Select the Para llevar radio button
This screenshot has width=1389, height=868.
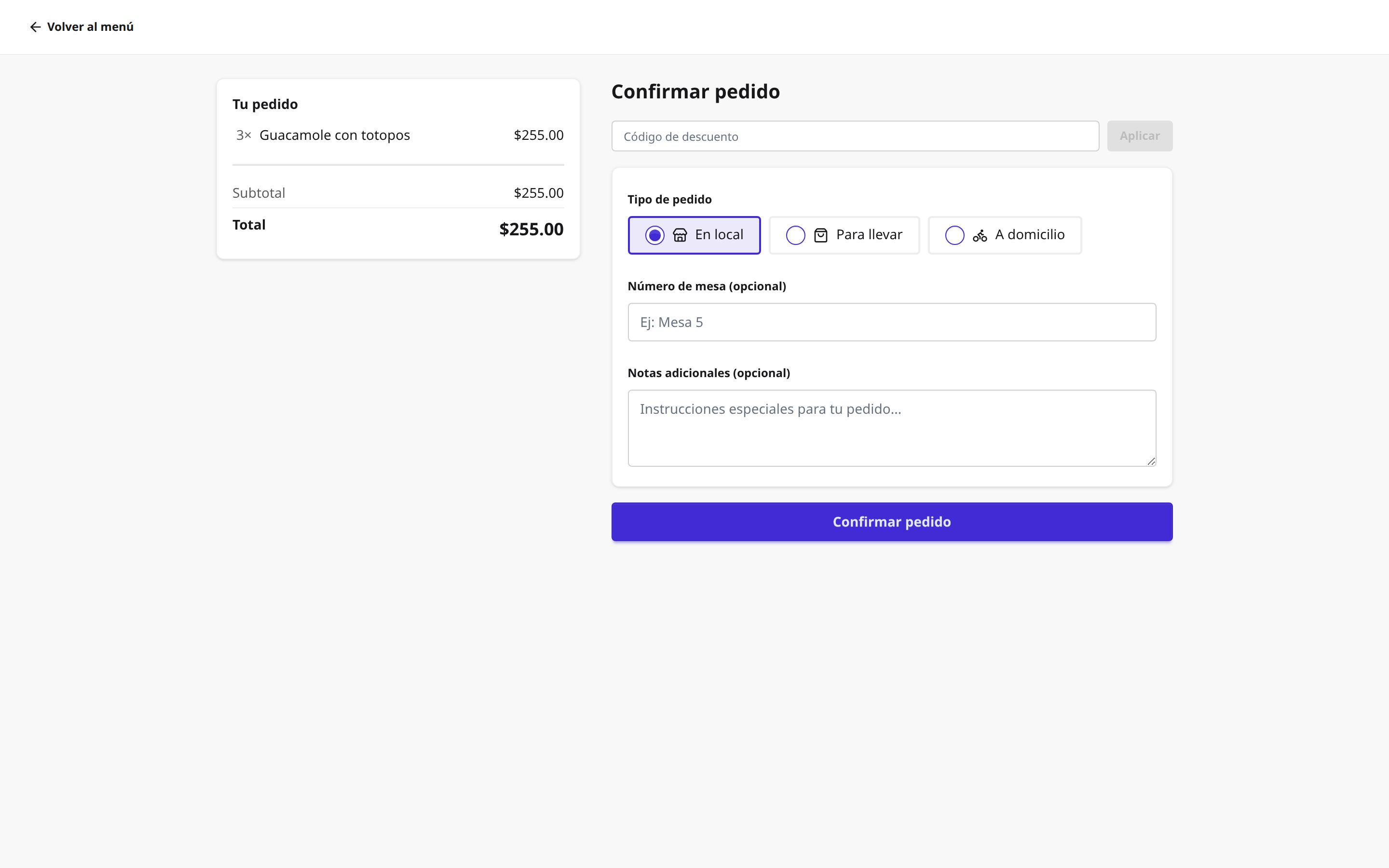(795, 235)
